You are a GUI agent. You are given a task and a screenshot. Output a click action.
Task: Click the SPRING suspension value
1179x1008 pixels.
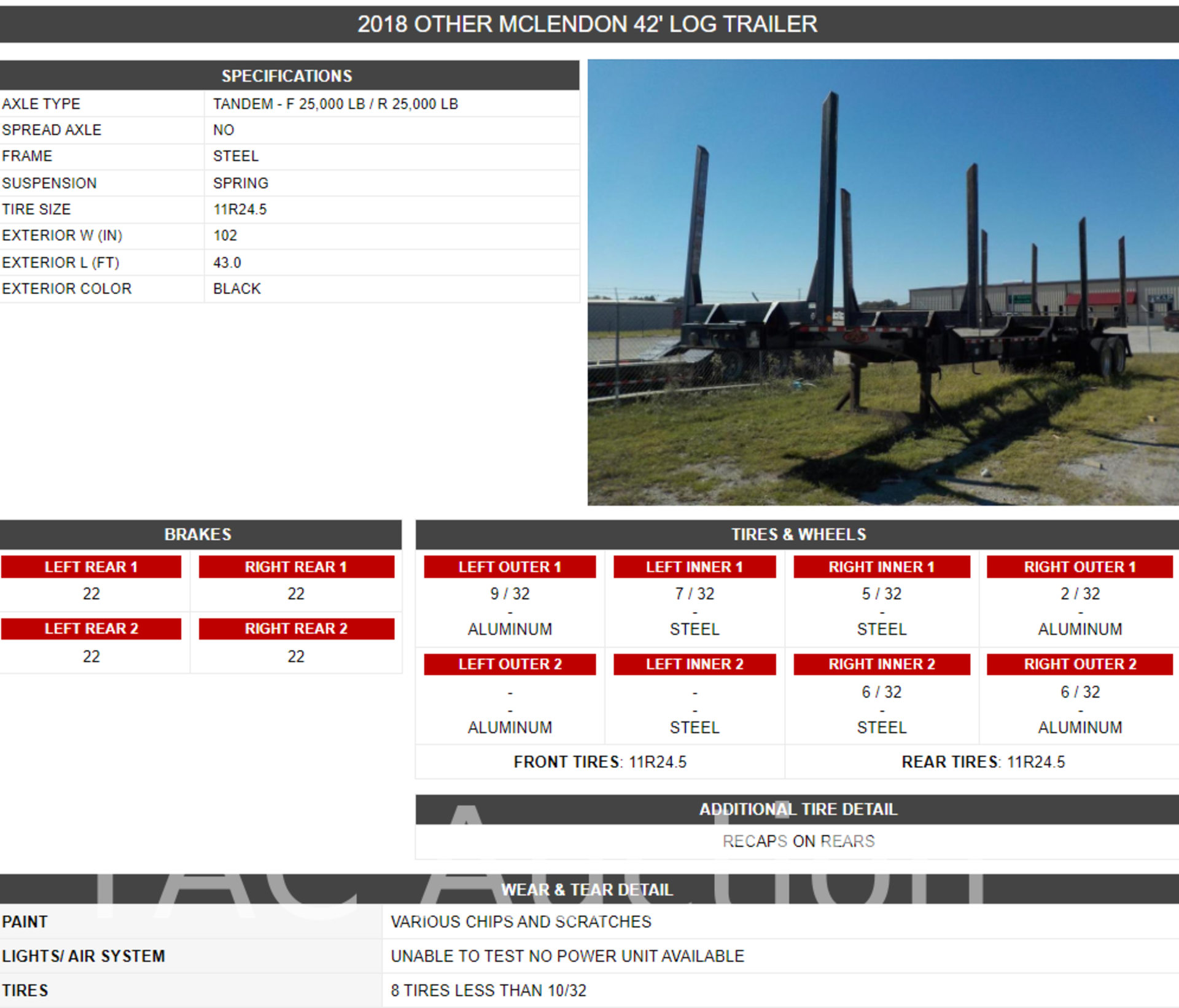(x=241, y=183)
